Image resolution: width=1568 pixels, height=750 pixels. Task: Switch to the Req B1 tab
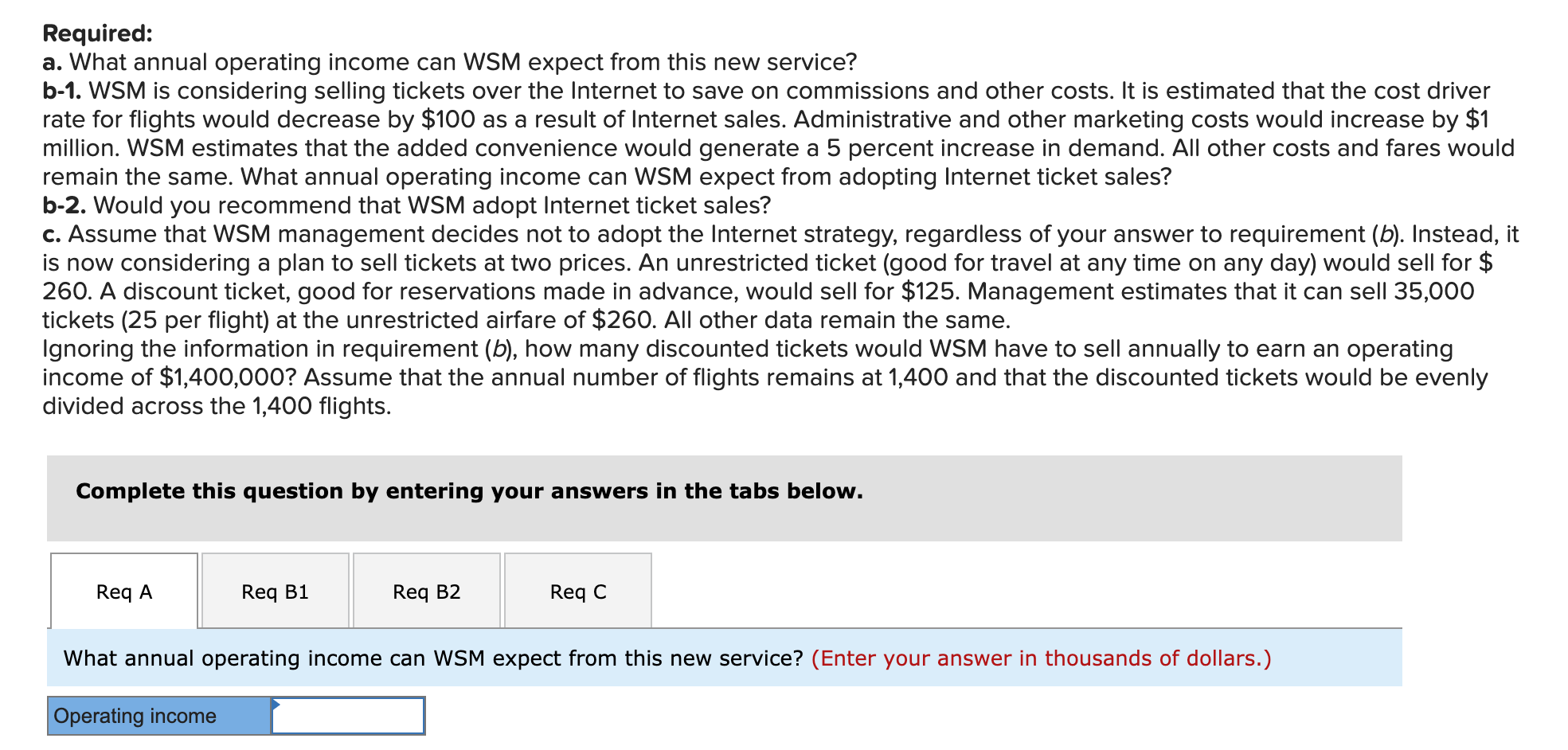click(x=275, y=592)
